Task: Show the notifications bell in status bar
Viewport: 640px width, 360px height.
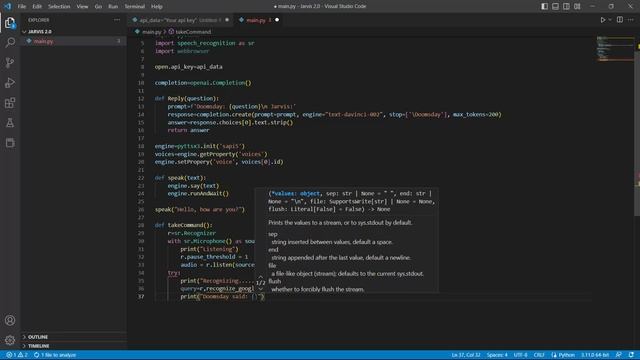Action: point(631,355)
